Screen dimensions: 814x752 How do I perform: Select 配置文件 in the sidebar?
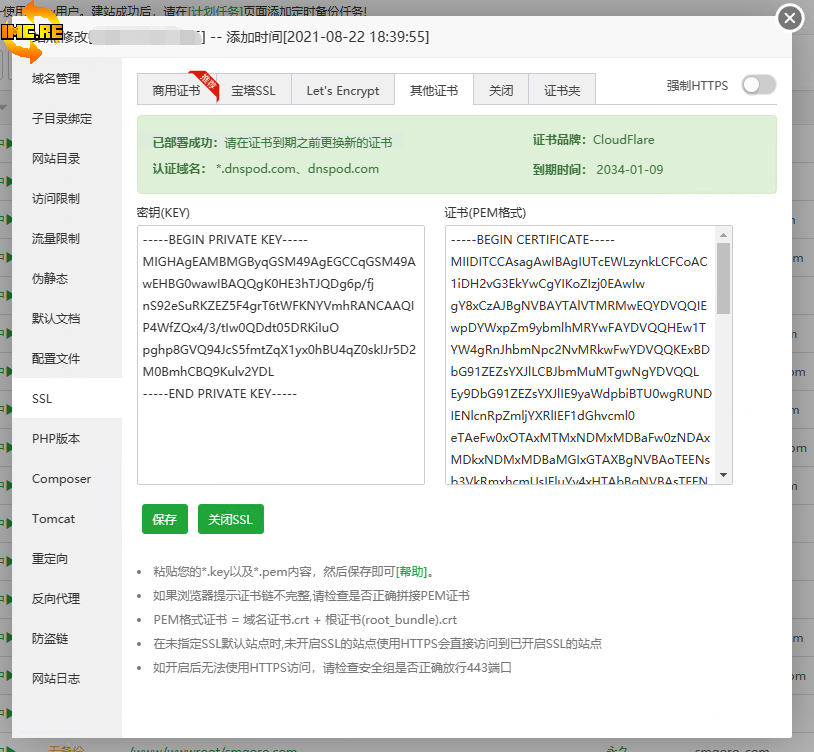56,359
